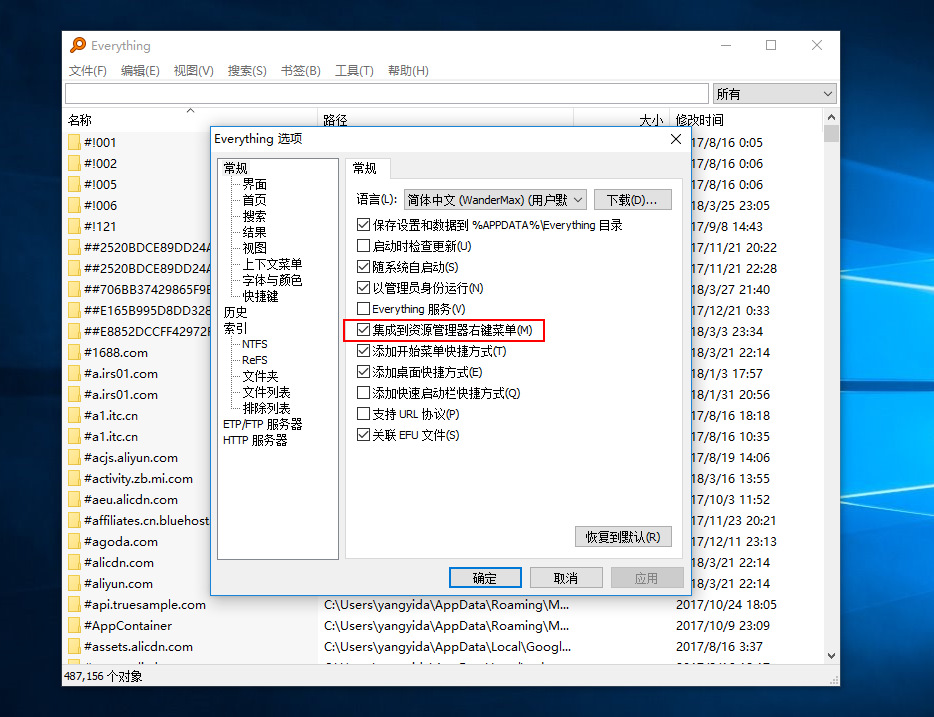Toggle 保存设置和数据到 %APPDATA% checkbox

click(x=363, y=225)
